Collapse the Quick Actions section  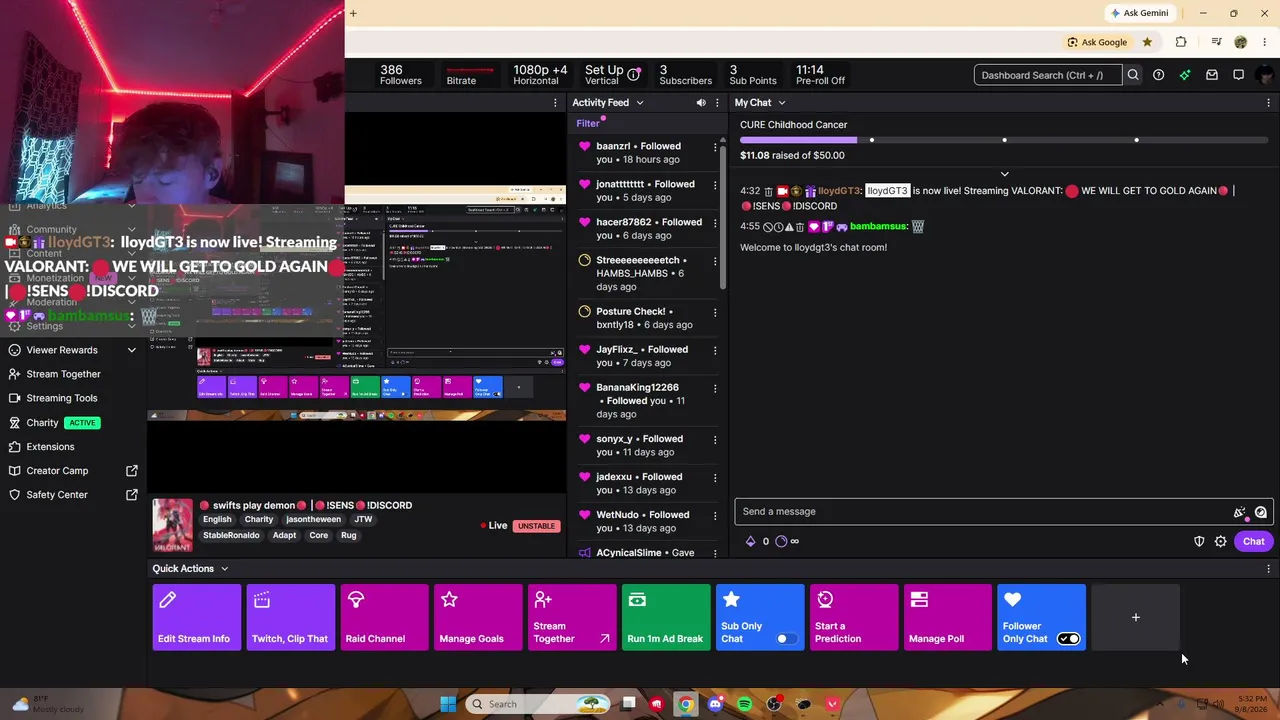tap(224, 569)
